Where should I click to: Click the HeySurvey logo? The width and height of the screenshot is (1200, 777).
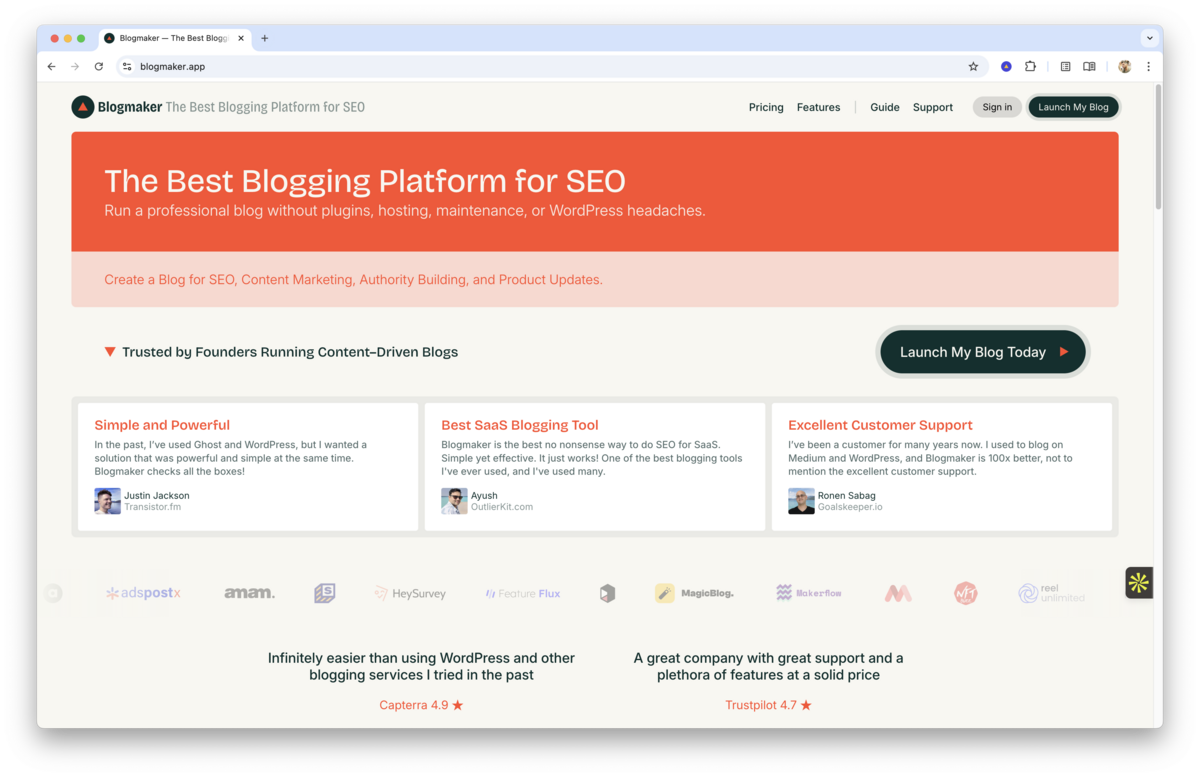[410, 592]
